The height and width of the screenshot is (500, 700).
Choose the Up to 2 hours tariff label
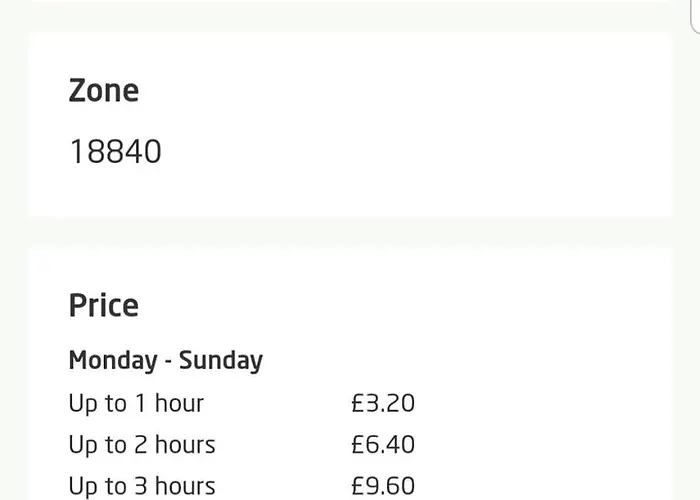point(142,445)
